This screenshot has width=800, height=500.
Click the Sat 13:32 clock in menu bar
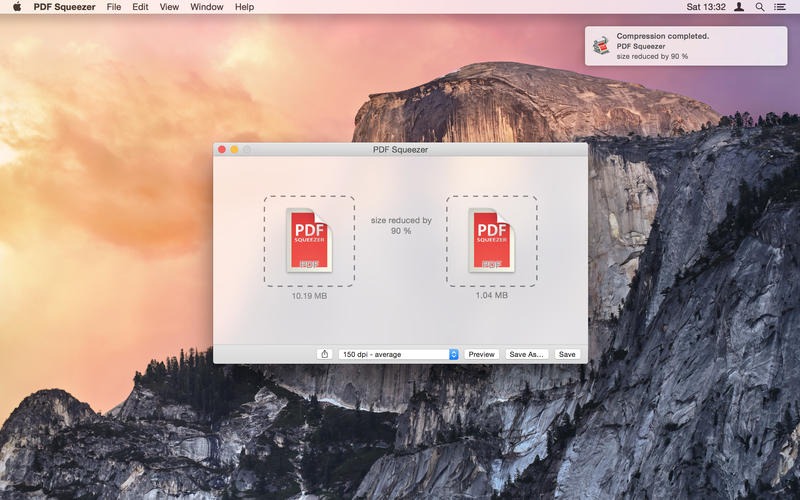point(706,7)
